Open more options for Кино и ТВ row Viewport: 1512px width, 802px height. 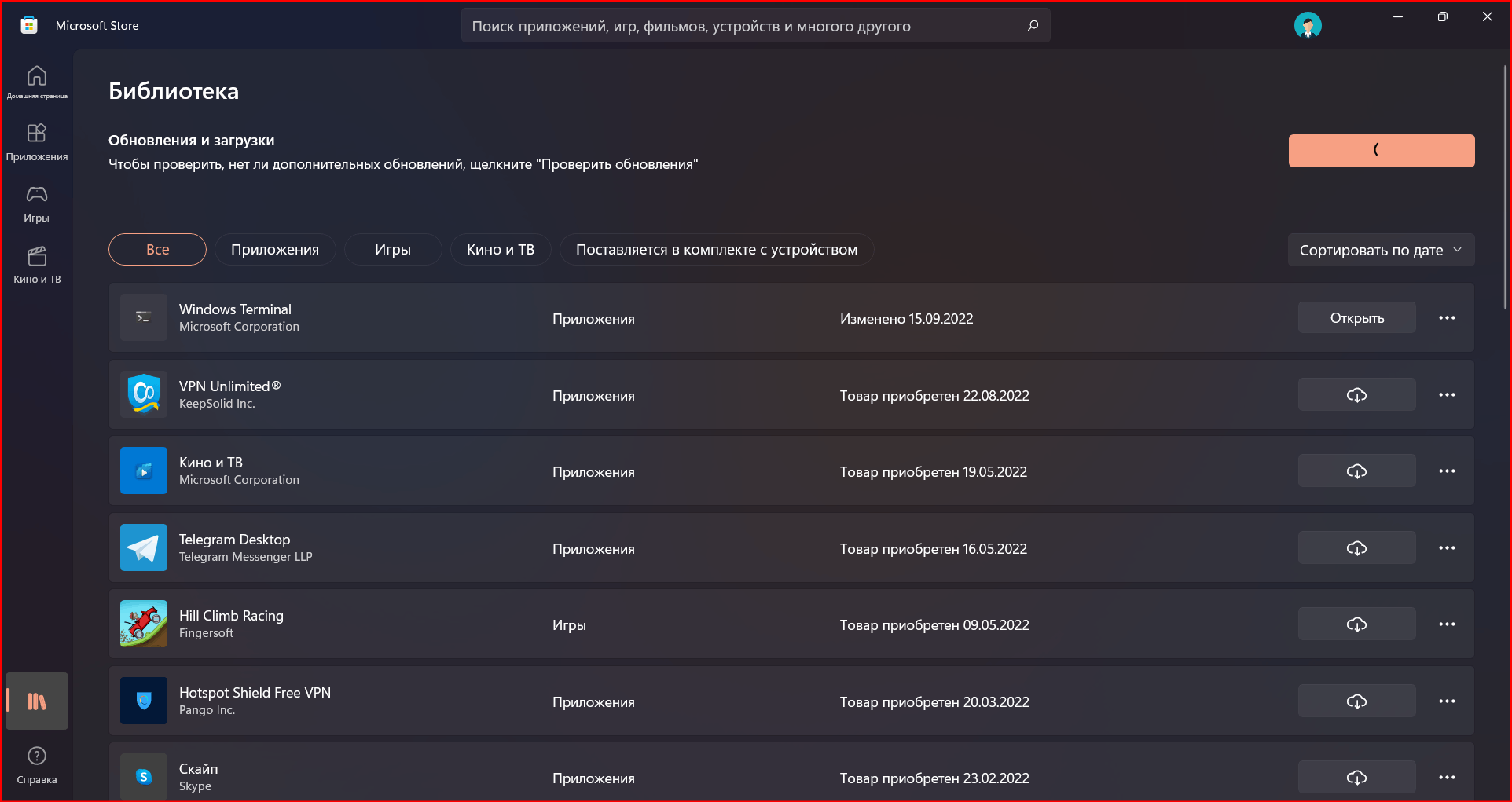click(x=1447, y=471)
